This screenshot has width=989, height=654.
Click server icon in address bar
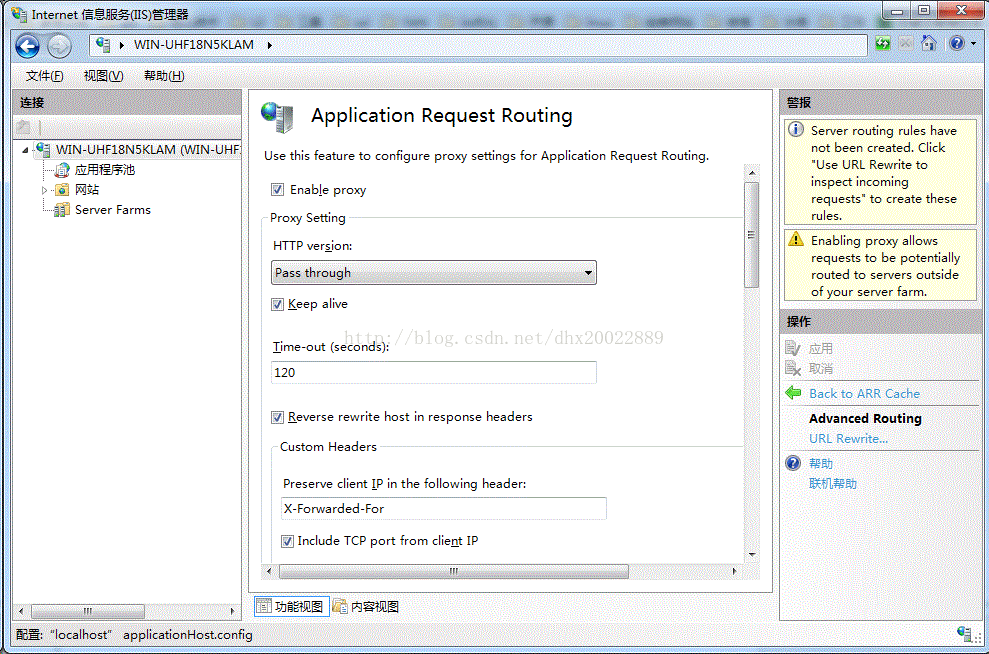click(x=103, y=45)
